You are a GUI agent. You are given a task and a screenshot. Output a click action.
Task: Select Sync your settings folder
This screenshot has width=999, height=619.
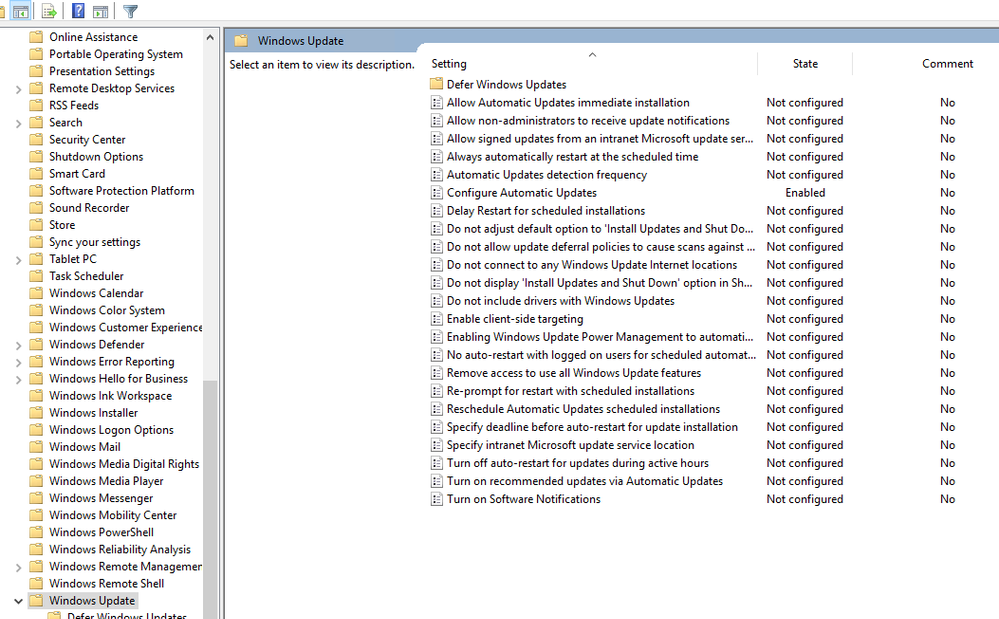95,242
